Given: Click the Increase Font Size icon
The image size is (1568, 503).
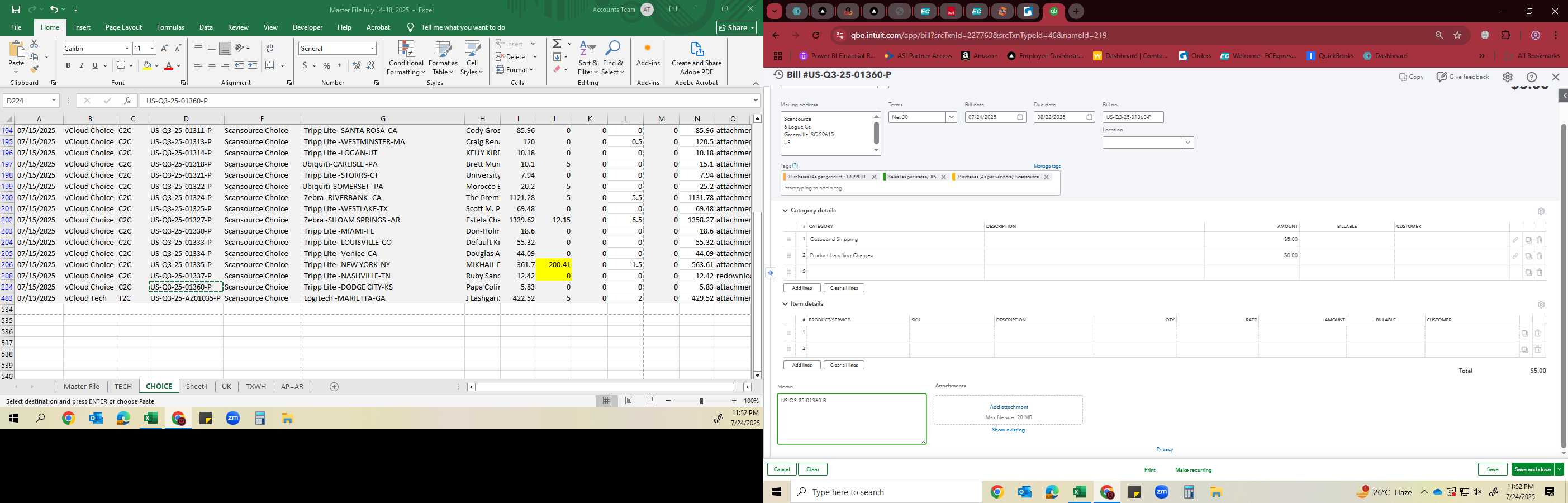Looking at the screenshot, I should (x=164, y=48).
